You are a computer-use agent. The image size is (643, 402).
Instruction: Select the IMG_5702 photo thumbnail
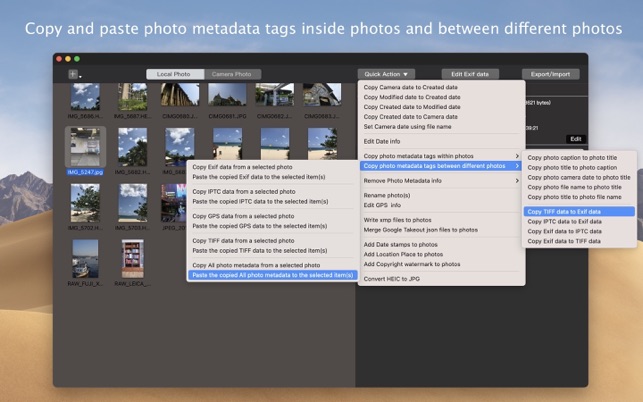point(85,203)
